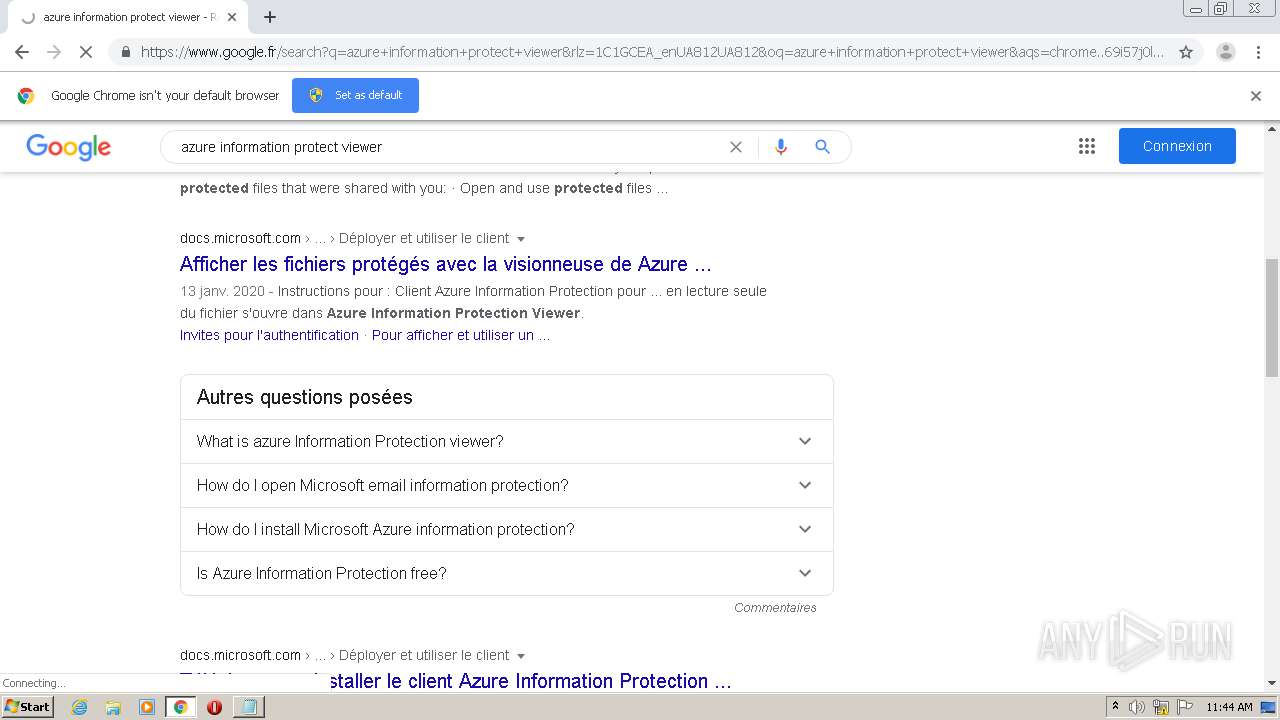Image resolution: width=1280 pixels, height=720 pixels.
Task: Open the clock showing 11:44 AM
Action: pos(1229,707)
